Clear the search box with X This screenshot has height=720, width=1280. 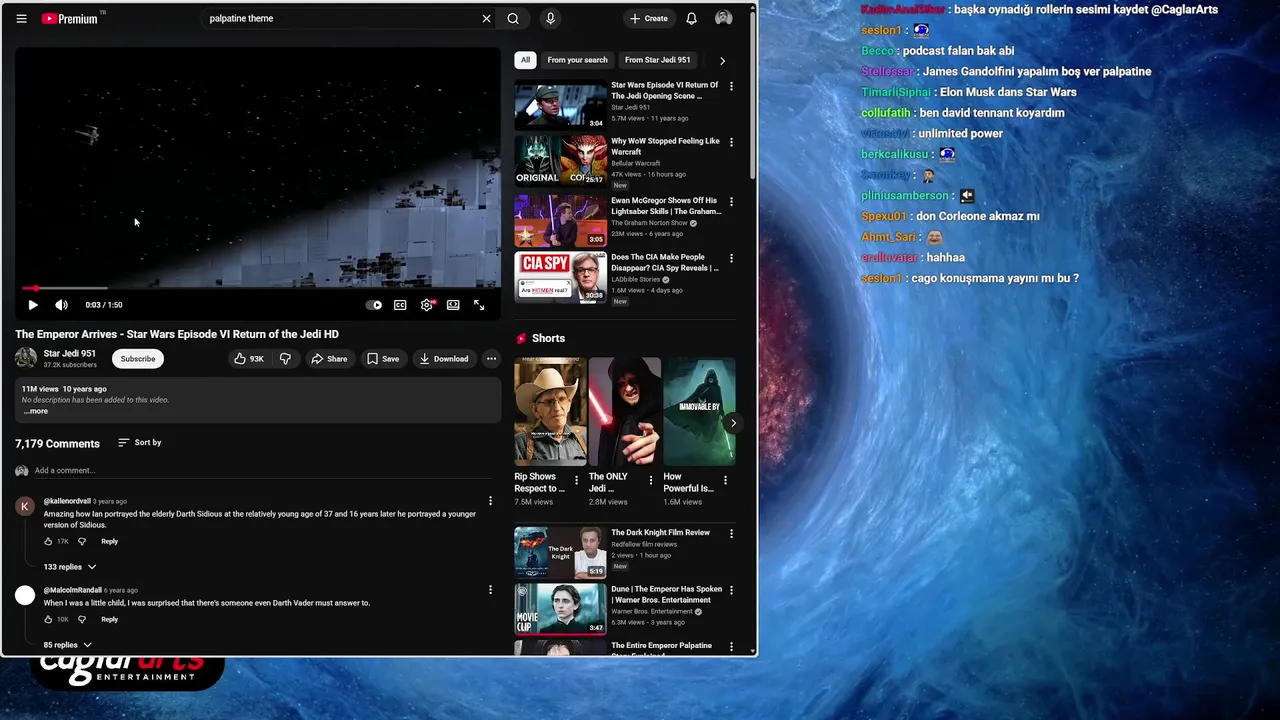(x=486, y=18)
